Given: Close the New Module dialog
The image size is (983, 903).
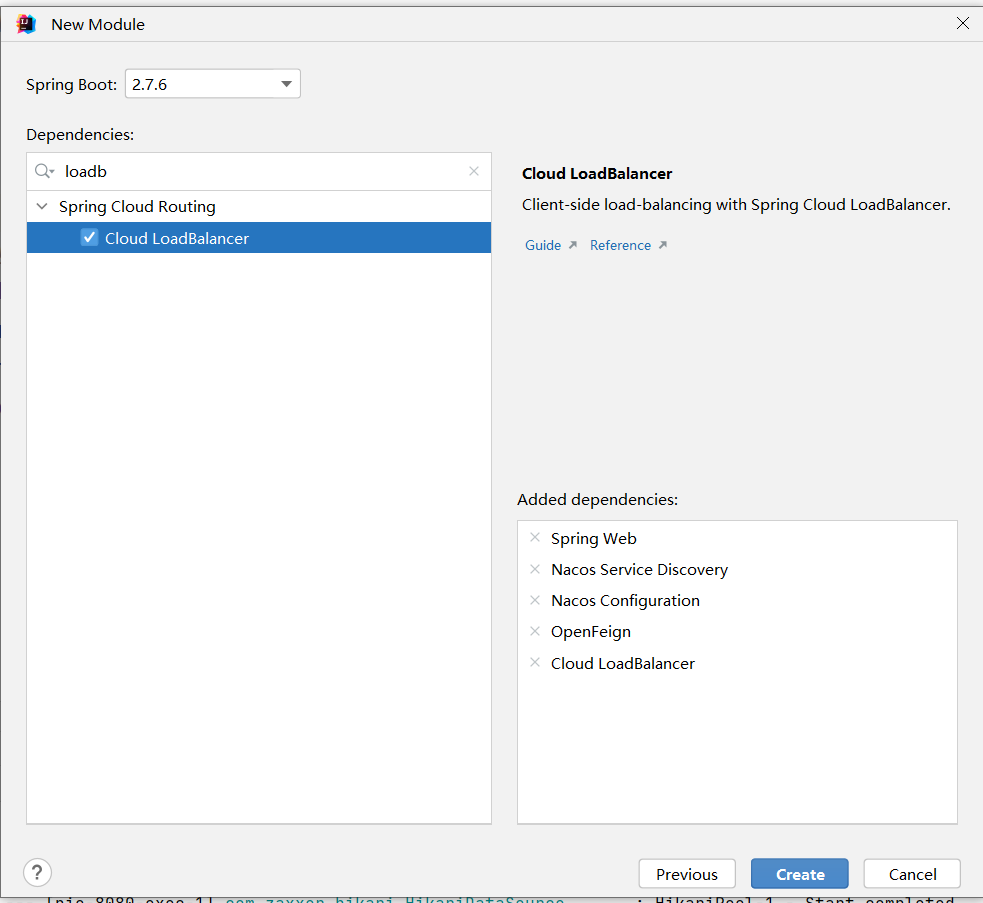Looking at the screenshot, I should click(963, 23).
